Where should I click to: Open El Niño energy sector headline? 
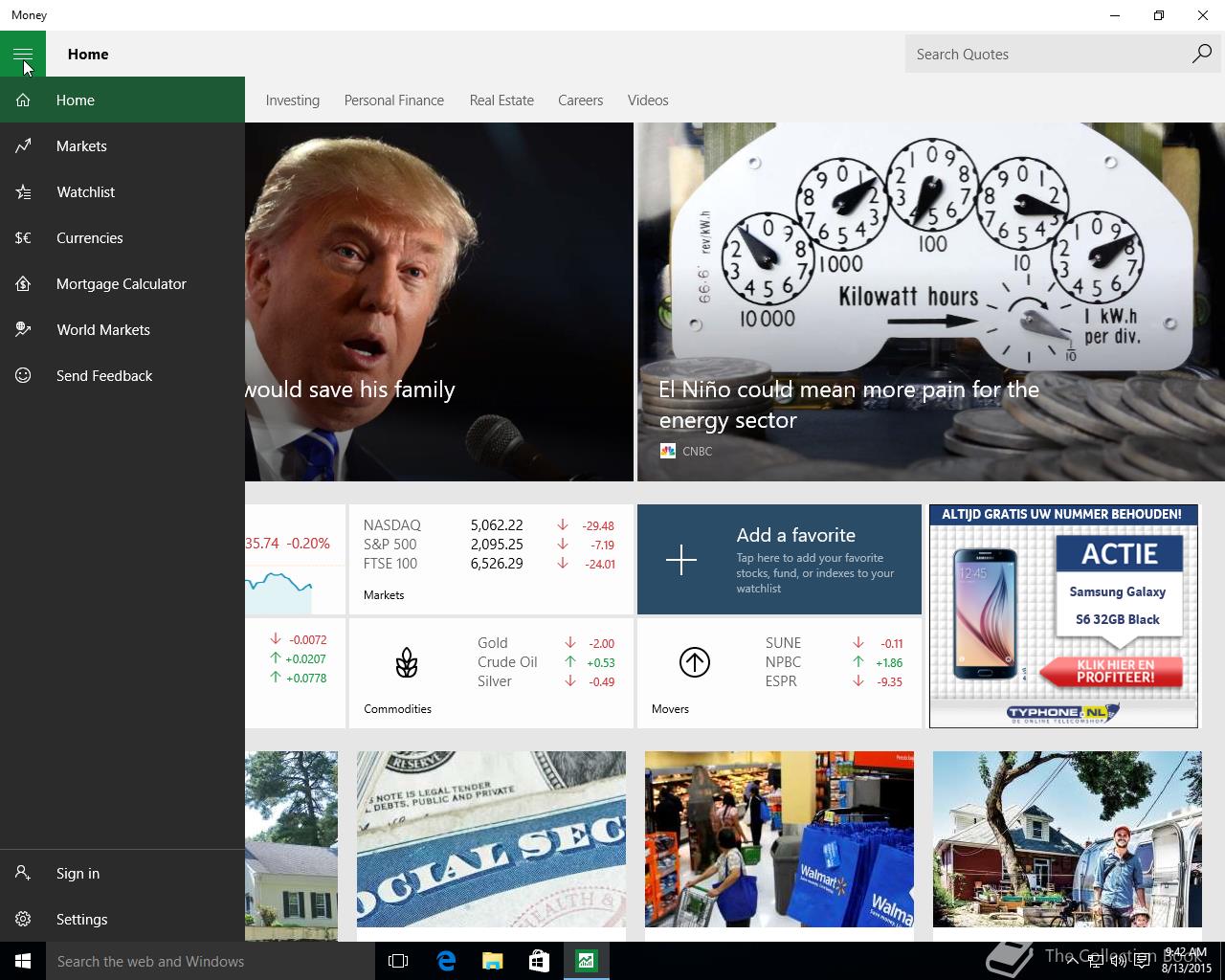pos(849,405)
